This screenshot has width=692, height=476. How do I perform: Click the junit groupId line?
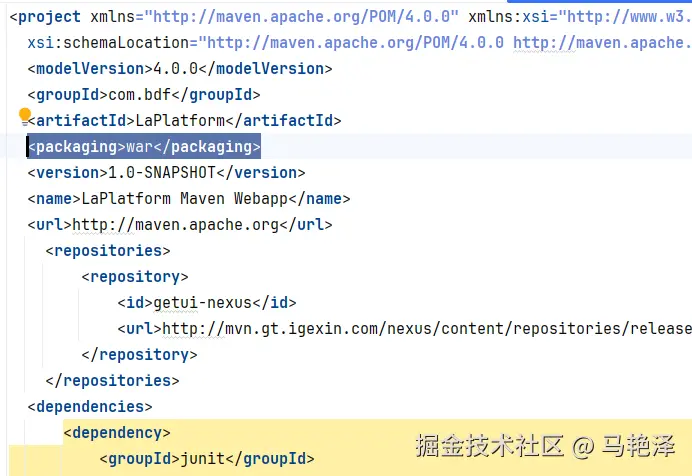(207, 459)
